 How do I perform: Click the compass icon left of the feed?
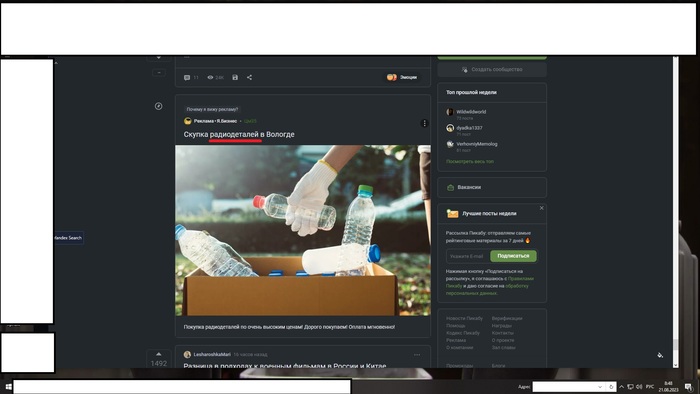[158, 106]
